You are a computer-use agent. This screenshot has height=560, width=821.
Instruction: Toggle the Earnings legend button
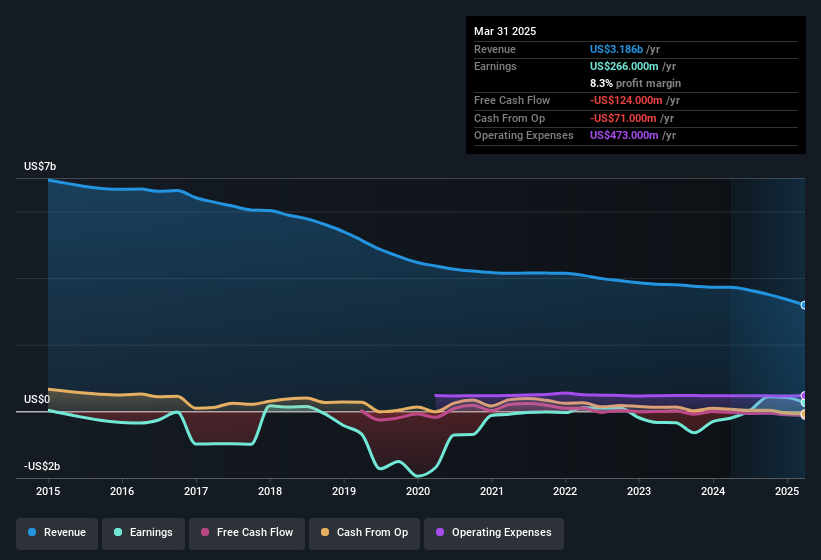coord(143,533)
